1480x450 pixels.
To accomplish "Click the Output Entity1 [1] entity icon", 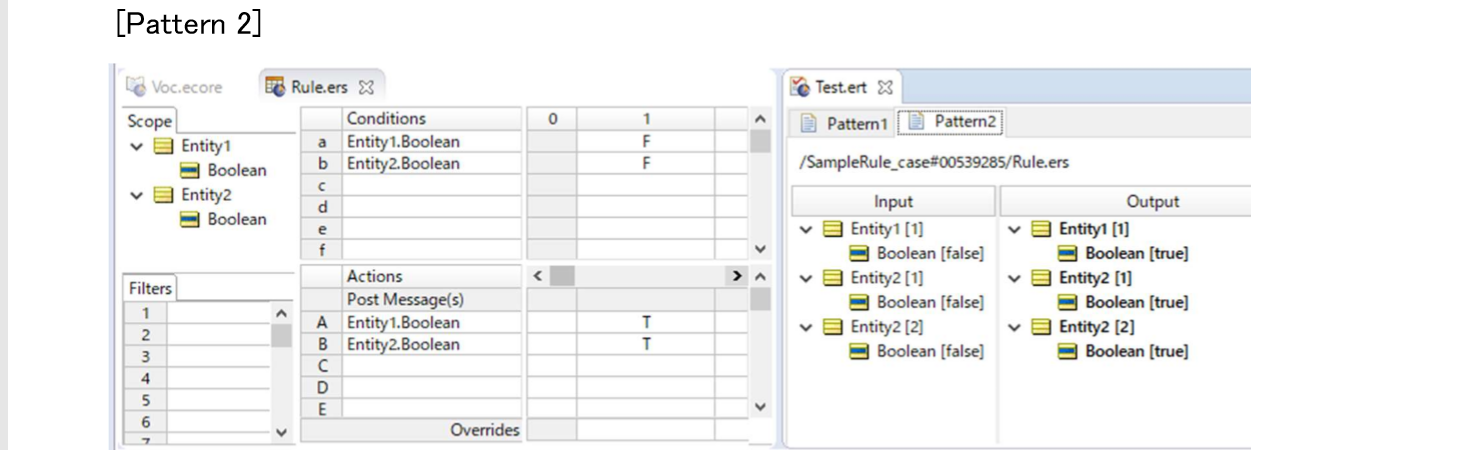I will (x=1041, y=229).
